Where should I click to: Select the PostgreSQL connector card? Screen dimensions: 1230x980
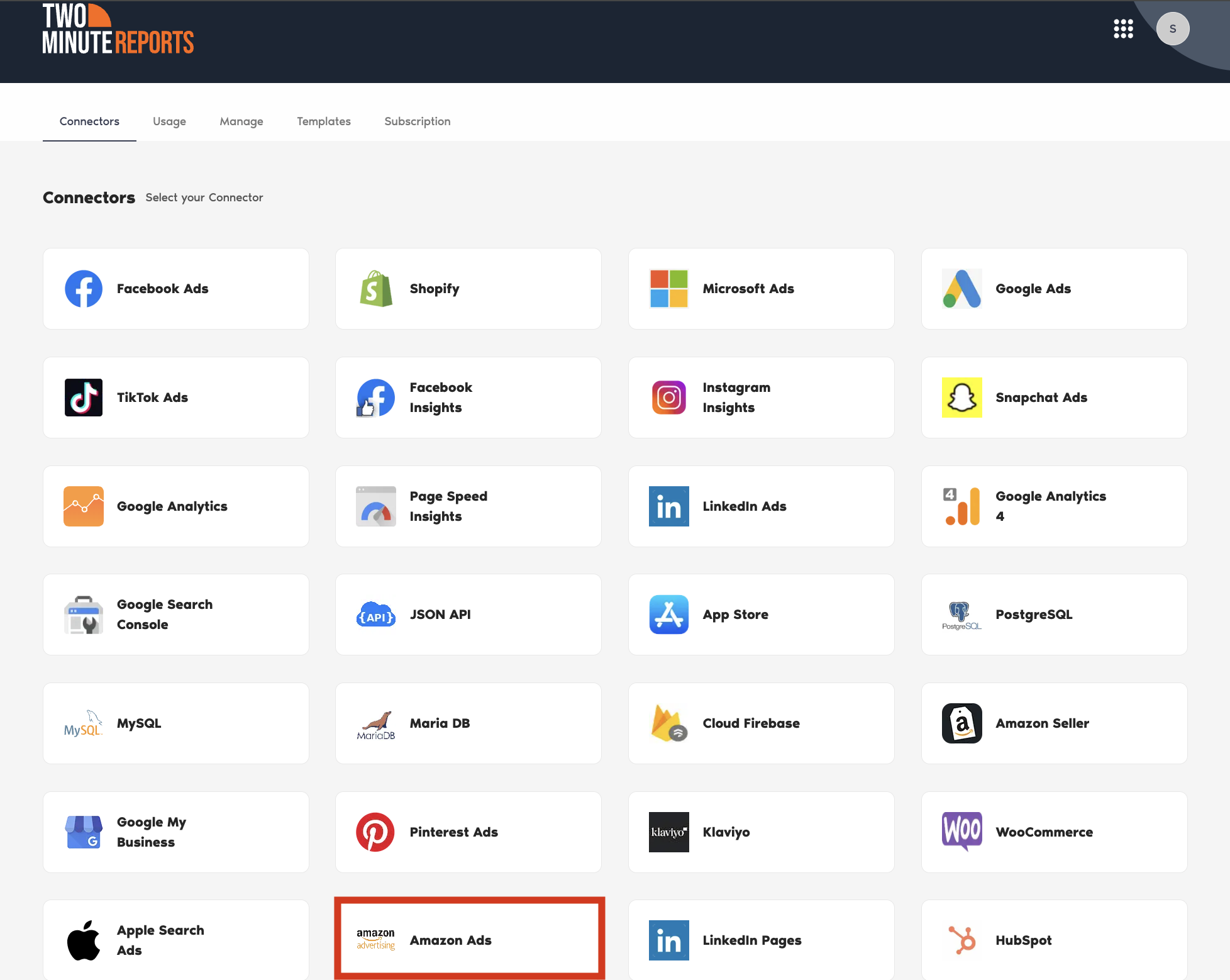(1054, 615)
